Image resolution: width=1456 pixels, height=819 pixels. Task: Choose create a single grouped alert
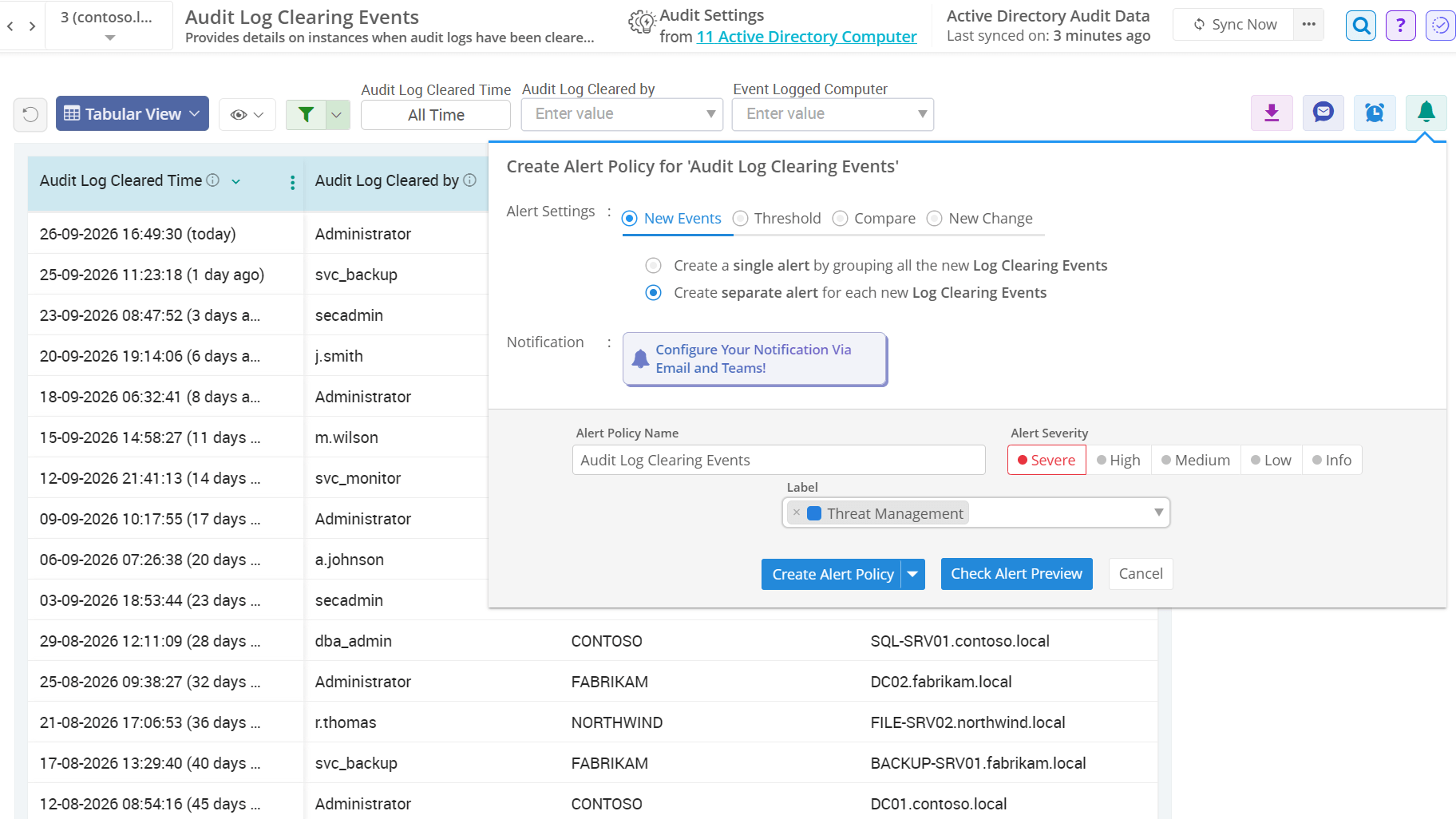click(653, 266)
